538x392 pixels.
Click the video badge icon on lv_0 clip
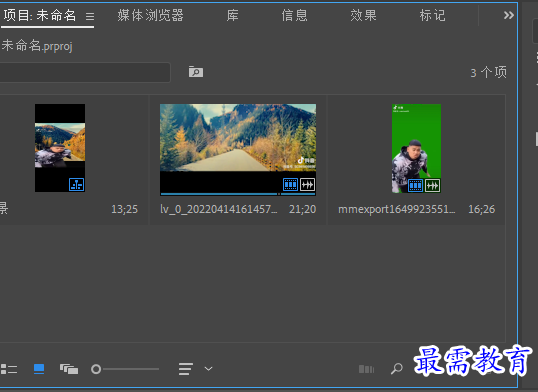point(290,185)
